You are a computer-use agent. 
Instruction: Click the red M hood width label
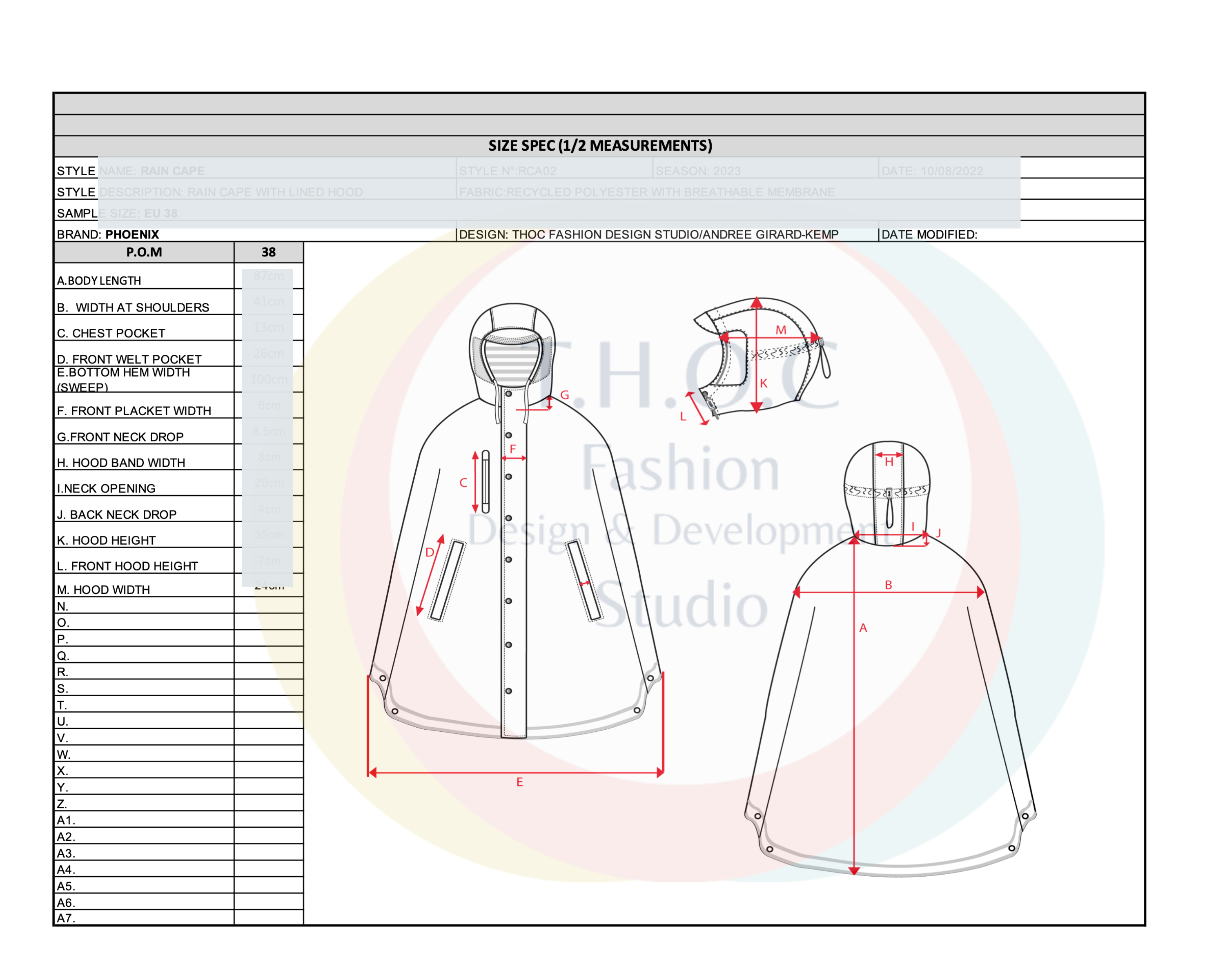781,330
